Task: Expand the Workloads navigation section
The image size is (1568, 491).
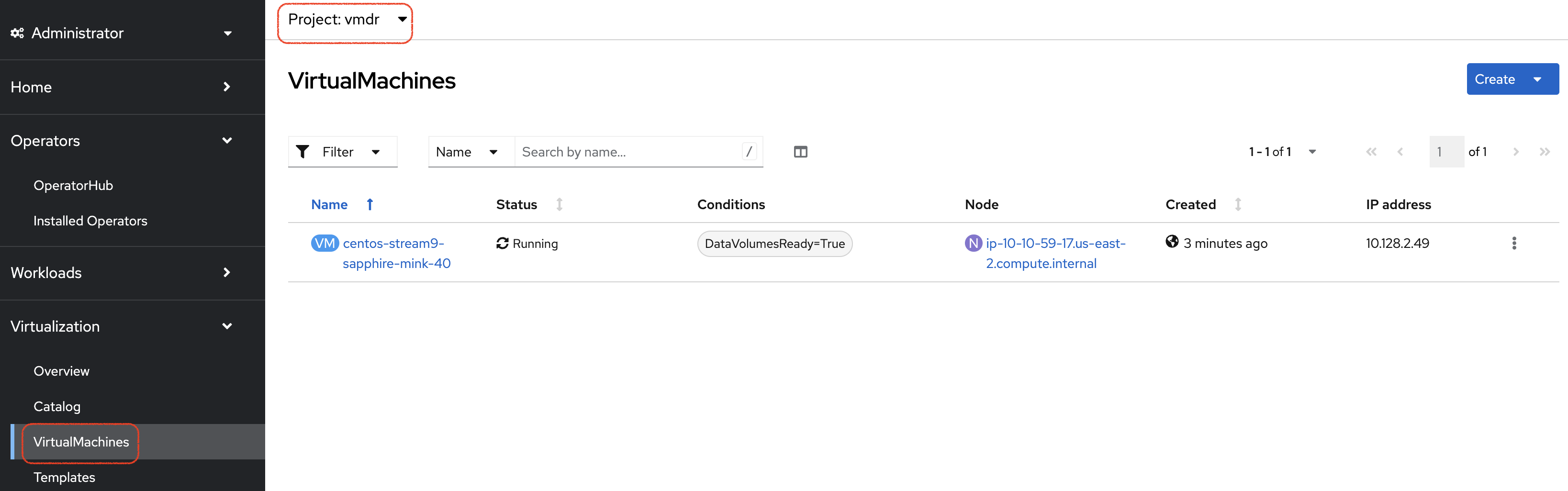Action: [122, 273]
